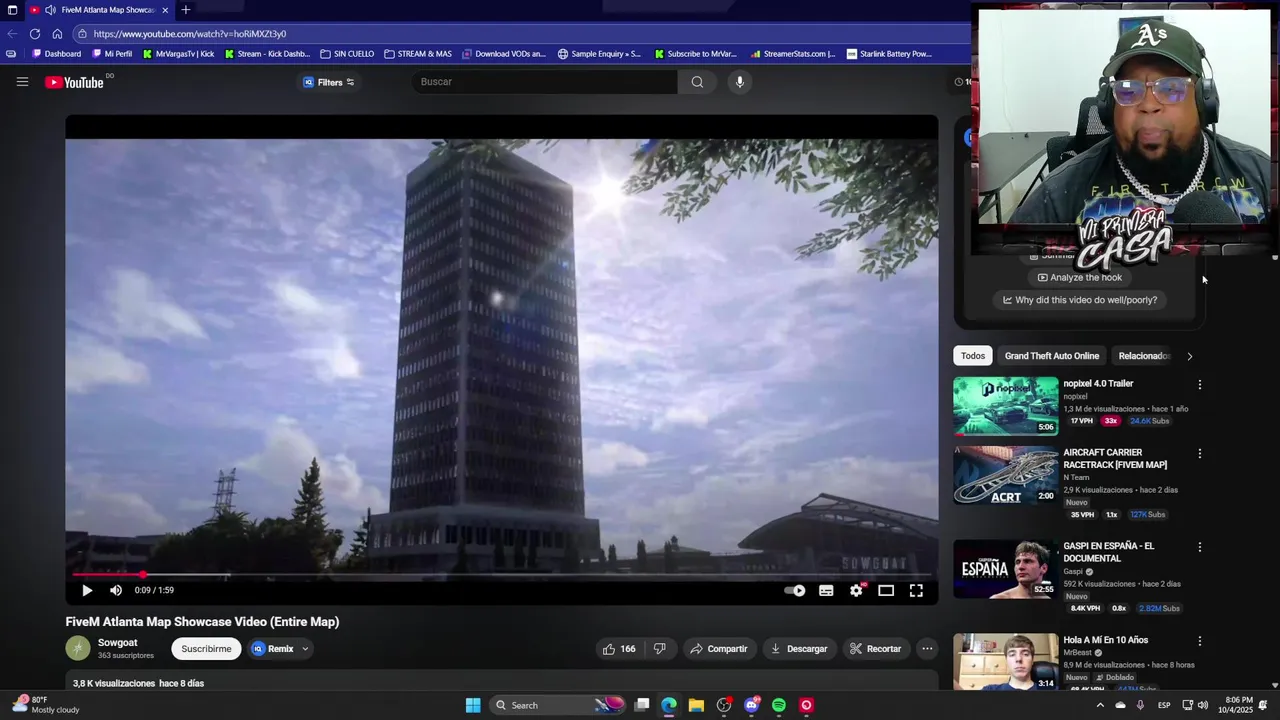
Task: Dislike the video
Action: pyautogui.click(x=660, y=649)
